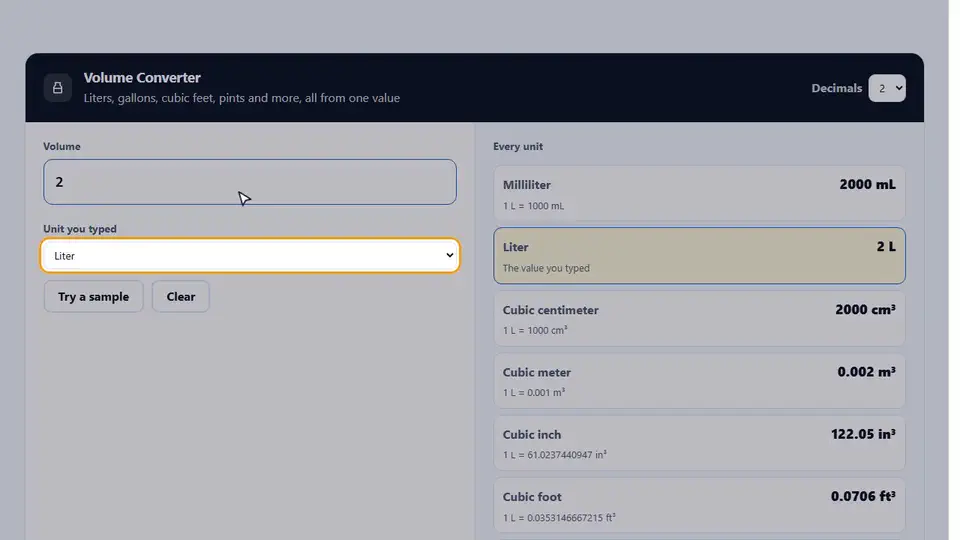Viewport: 960px width, 540px height.
Task: Expand the Unit you typed Liter dropdown
Action: (250, 255)
